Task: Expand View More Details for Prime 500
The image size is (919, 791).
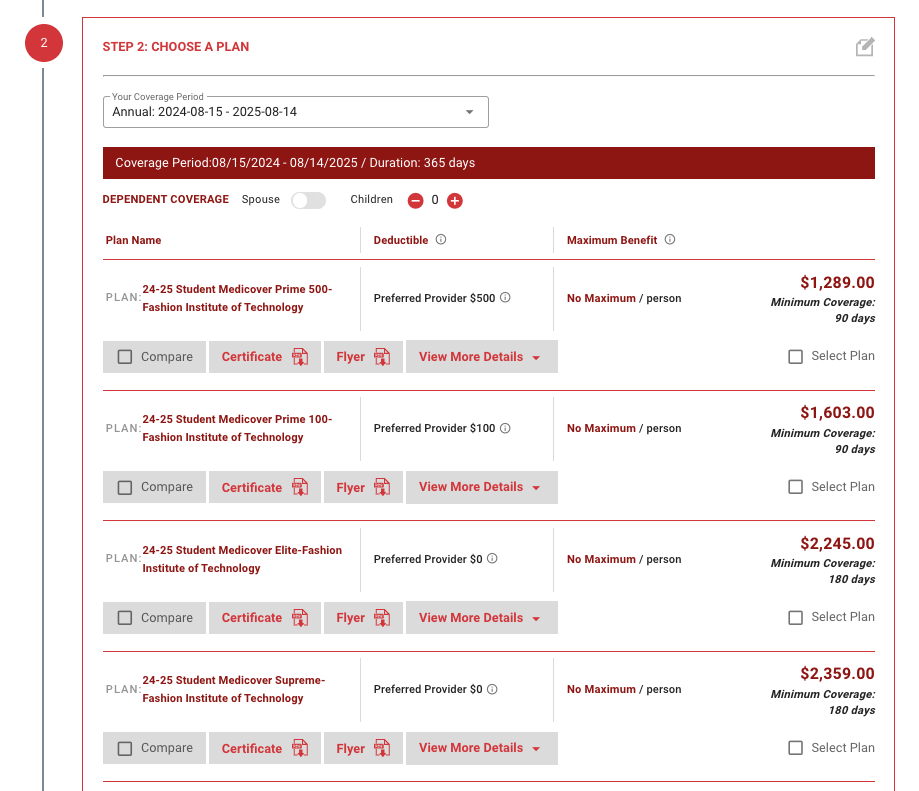Action: click(x=482, y=357)
